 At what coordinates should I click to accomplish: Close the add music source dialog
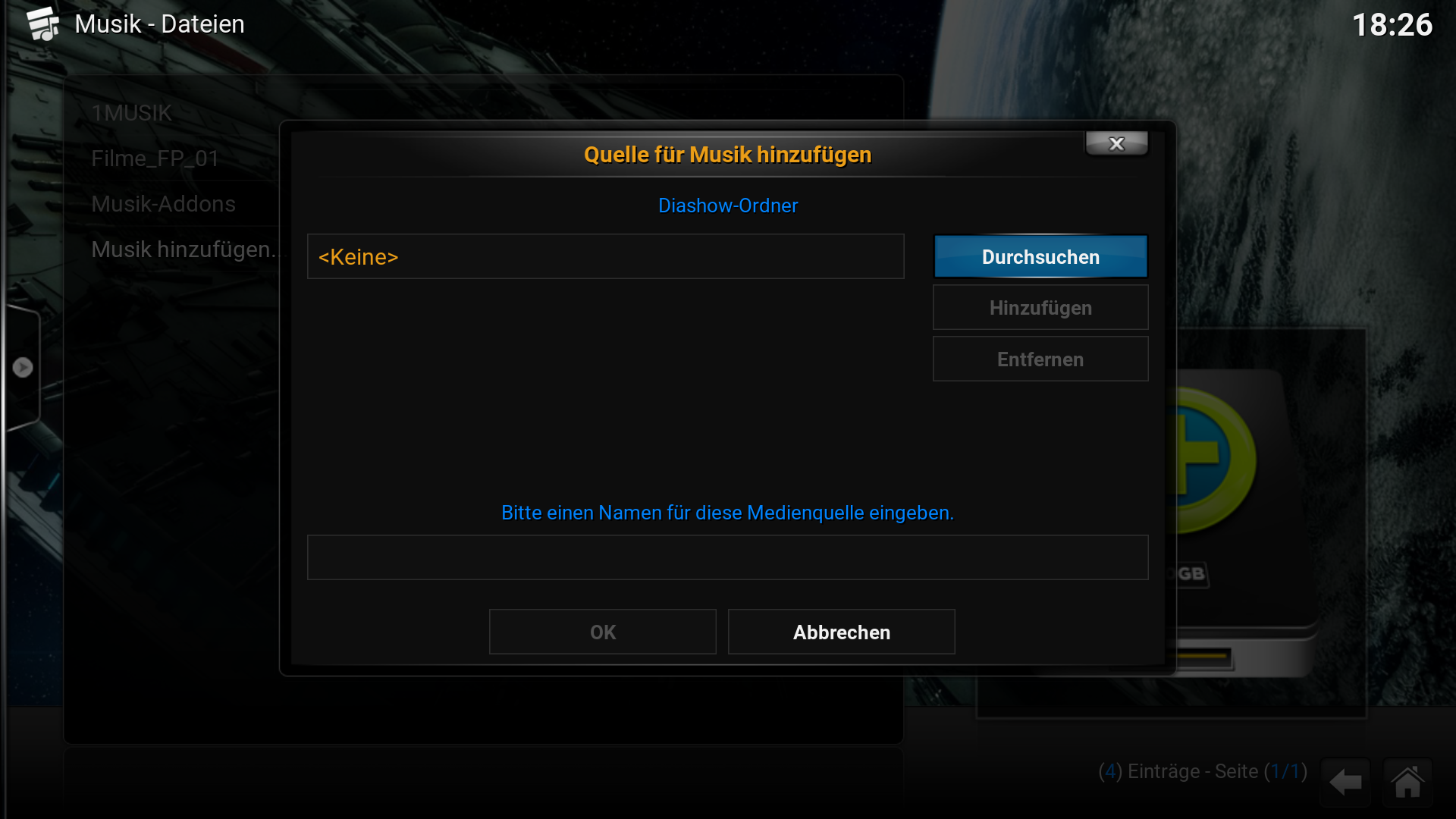[x=1116, y=143]
